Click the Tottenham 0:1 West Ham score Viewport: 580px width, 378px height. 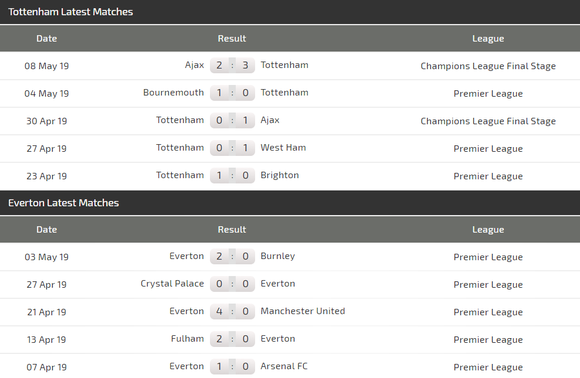pos(232,148)
